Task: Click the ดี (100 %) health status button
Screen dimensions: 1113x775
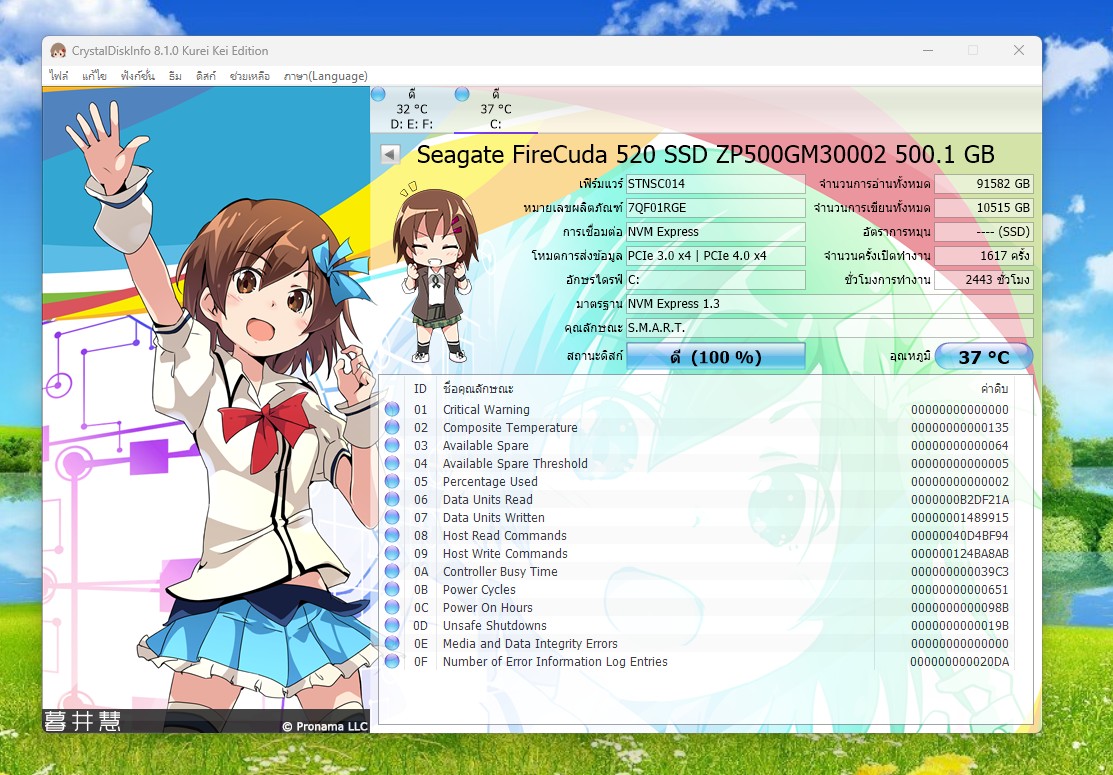Action: pos(716,356)
